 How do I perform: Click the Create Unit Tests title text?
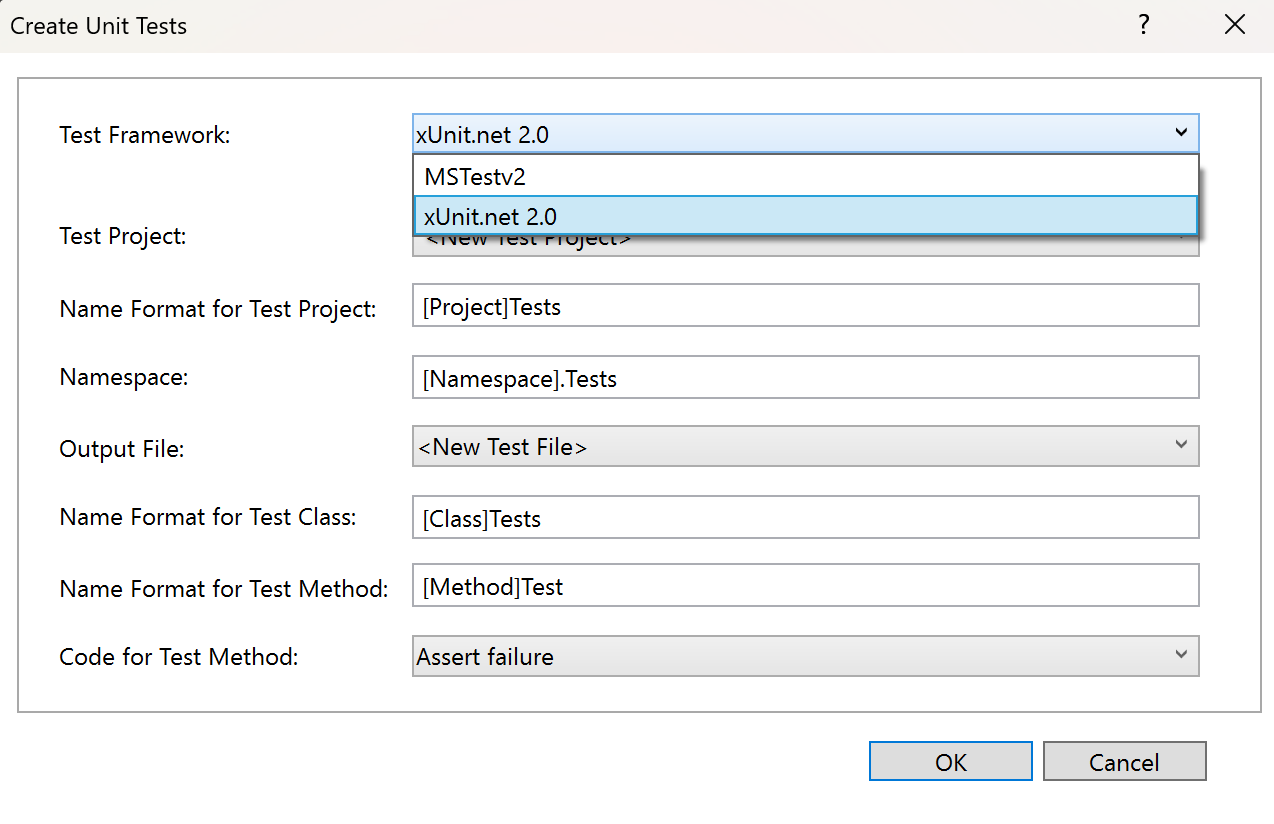99,26
